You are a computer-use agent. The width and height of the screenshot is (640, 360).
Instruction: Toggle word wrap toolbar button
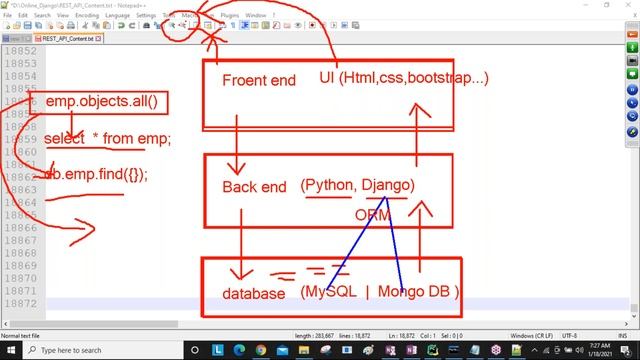coord(222,25)
